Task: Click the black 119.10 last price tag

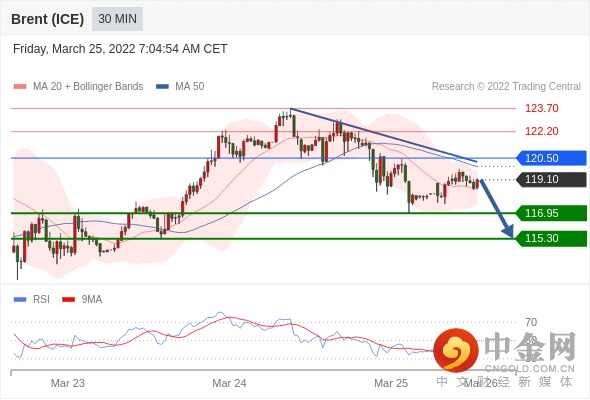Action: coord(551,179)
